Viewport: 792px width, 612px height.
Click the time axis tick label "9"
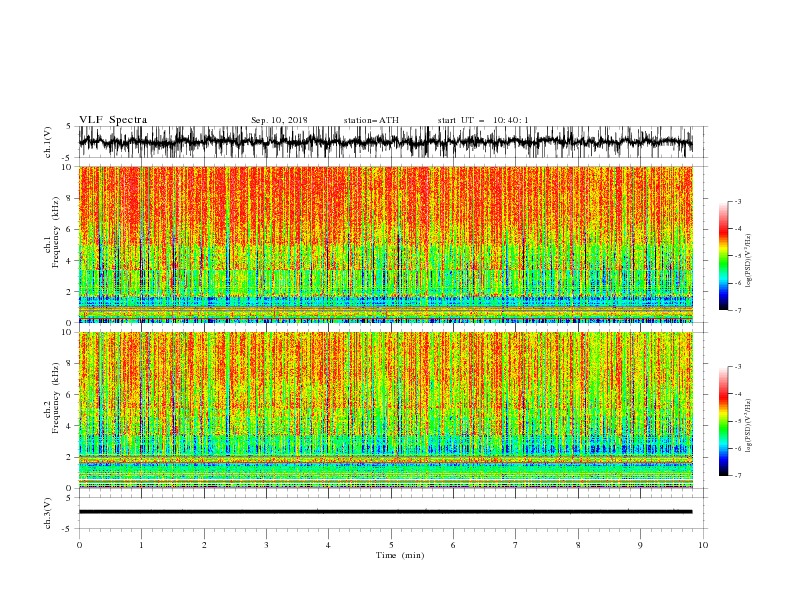[x=640, y=545]
